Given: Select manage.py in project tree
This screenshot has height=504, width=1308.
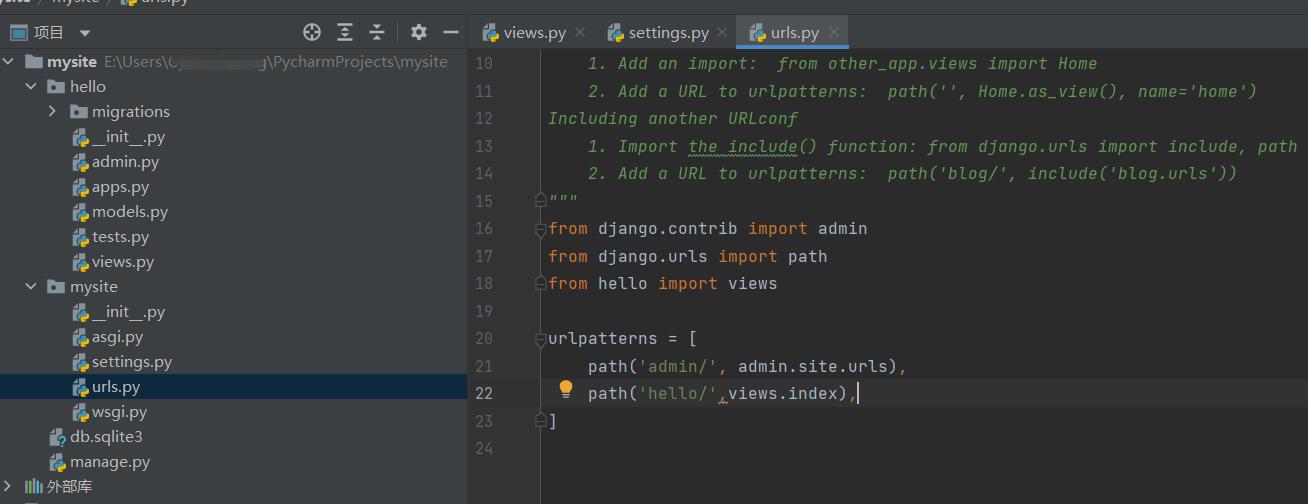Looking at the screenshot, I should coord(110,462).
